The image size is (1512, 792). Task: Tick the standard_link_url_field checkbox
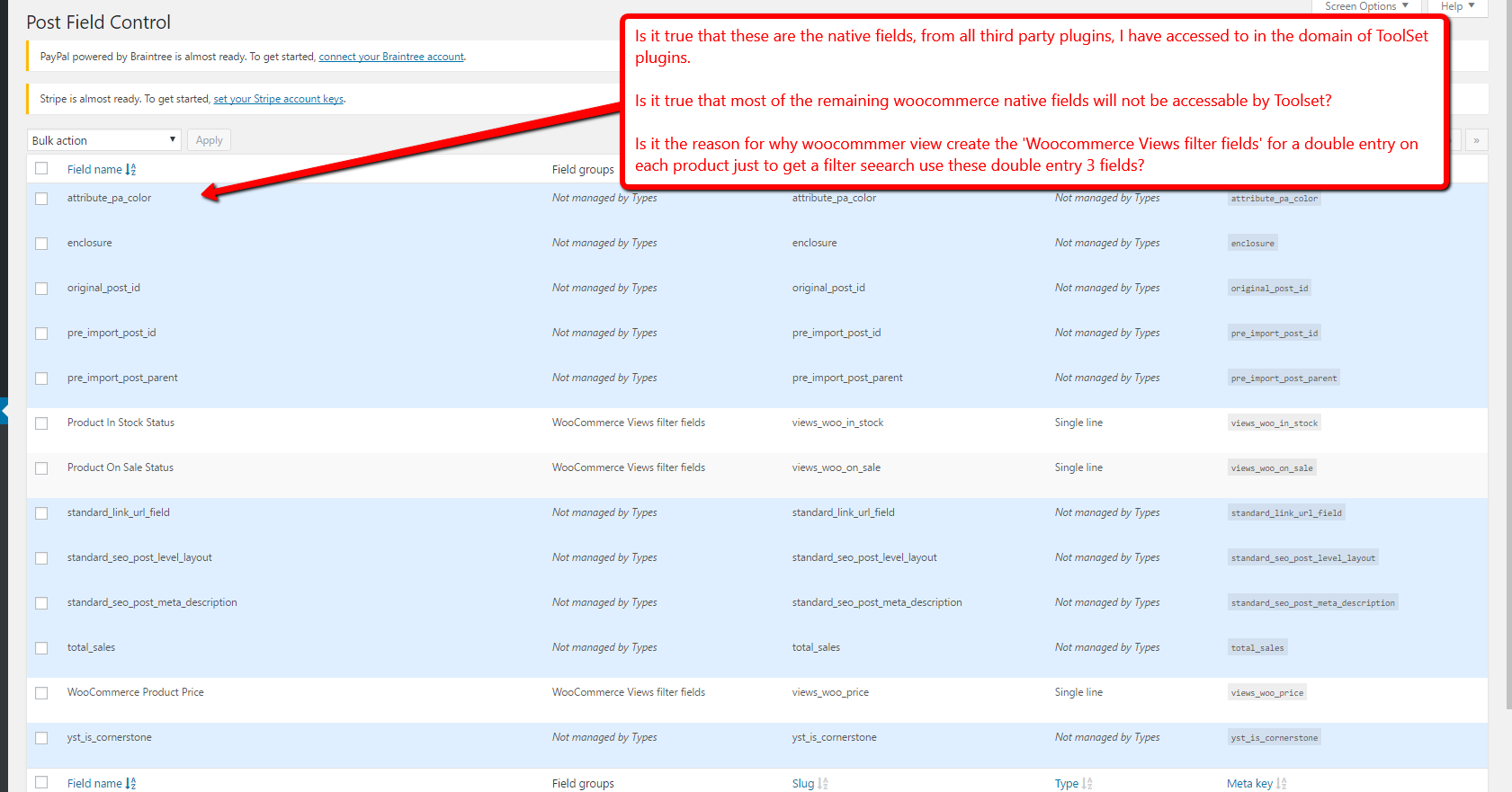[41, 513]
